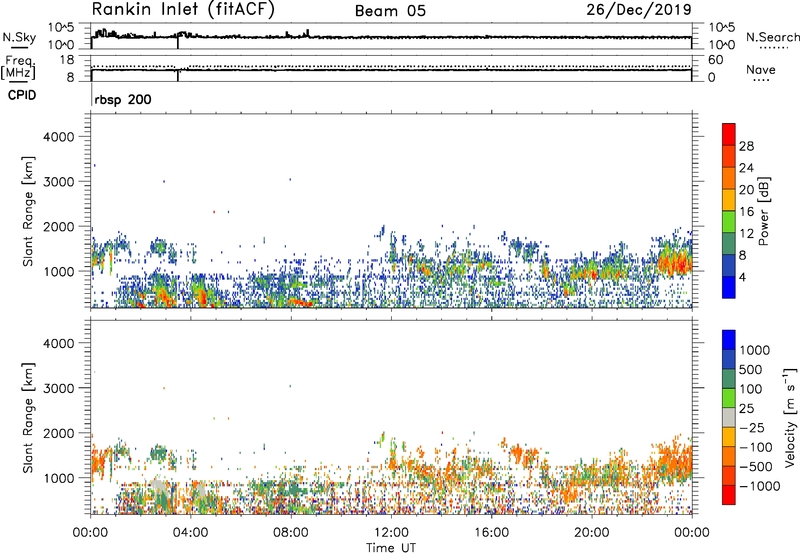Click the '04:00' time axis tick label
Viewport: 800px width, 554px height.
click(191, 533)
